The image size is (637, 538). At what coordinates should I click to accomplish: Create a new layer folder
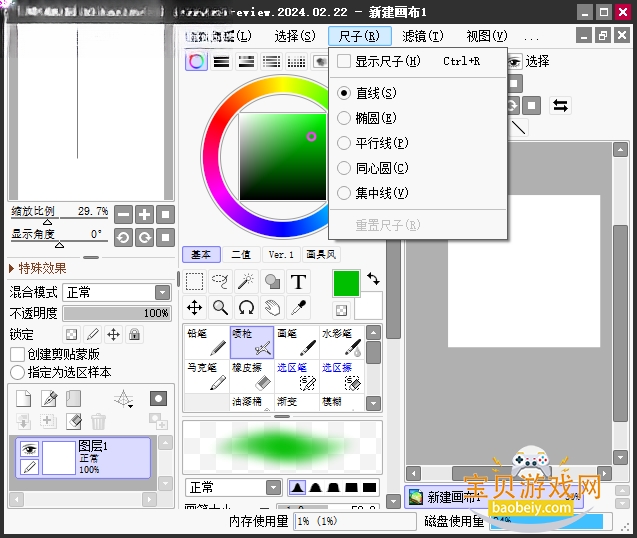[74, 399]
